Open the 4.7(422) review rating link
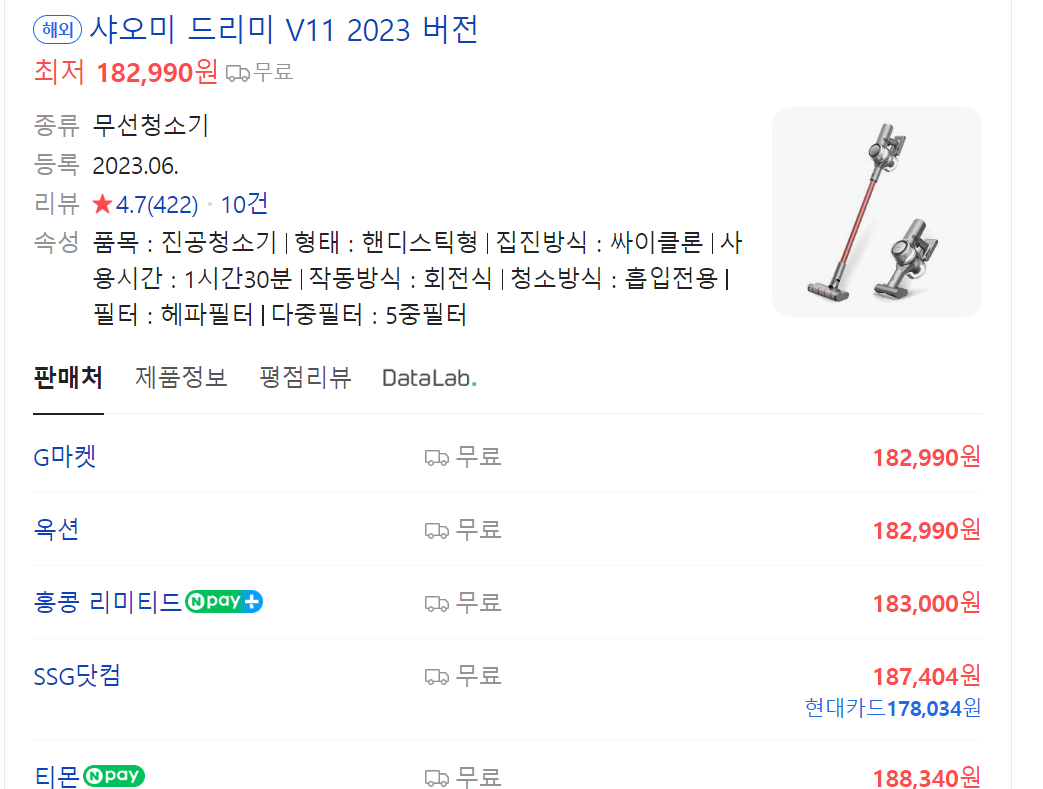This screenshot has height=789, width=1043. click(157, 205)
